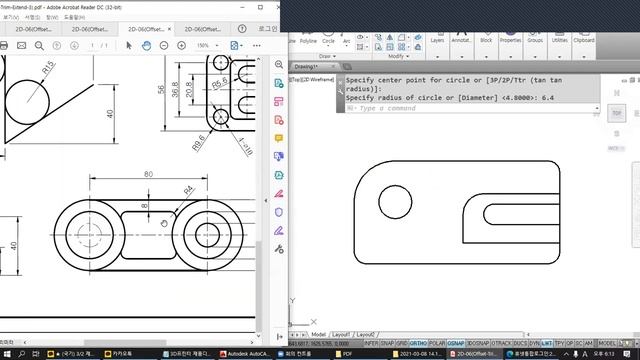
Task: Switch to the last 2D-06(Offset PDF tab
Action: point(203,29)
